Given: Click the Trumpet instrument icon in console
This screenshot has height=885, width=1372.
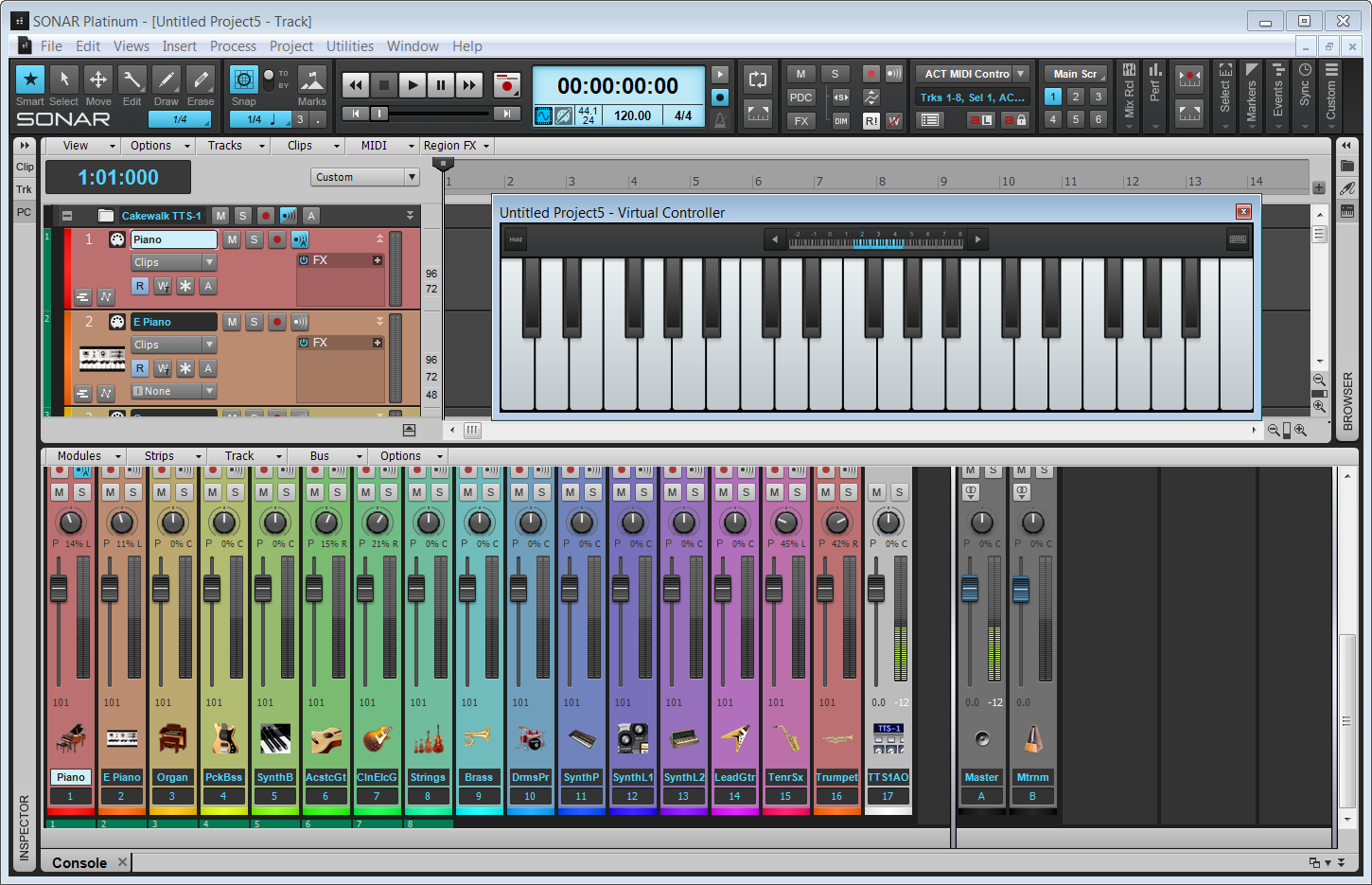Looking at the screenshot, I should point(836,738).
